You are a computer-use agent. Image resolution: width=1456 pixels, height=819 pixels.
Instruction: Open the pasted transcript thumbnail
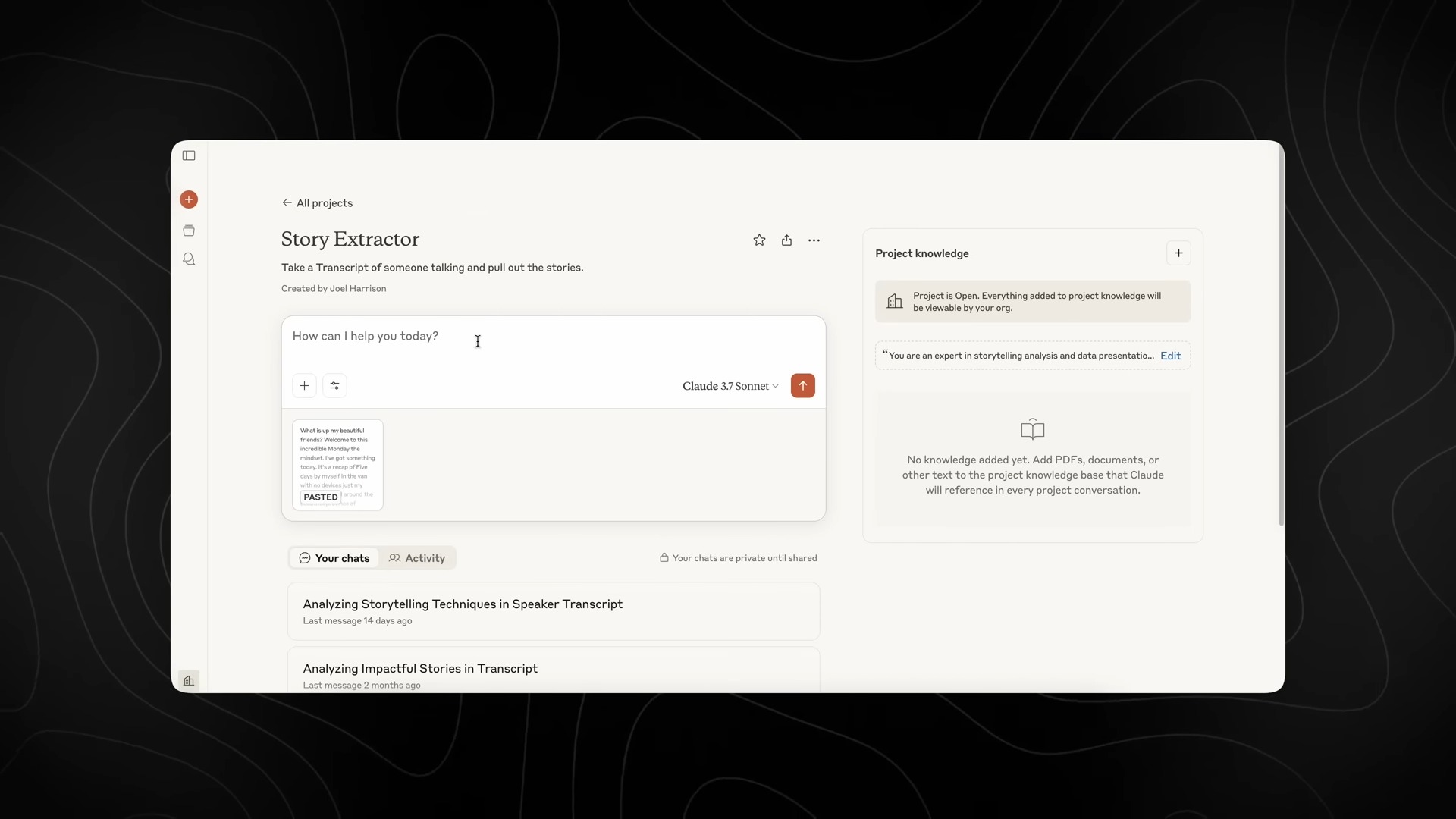pos(337,464)
